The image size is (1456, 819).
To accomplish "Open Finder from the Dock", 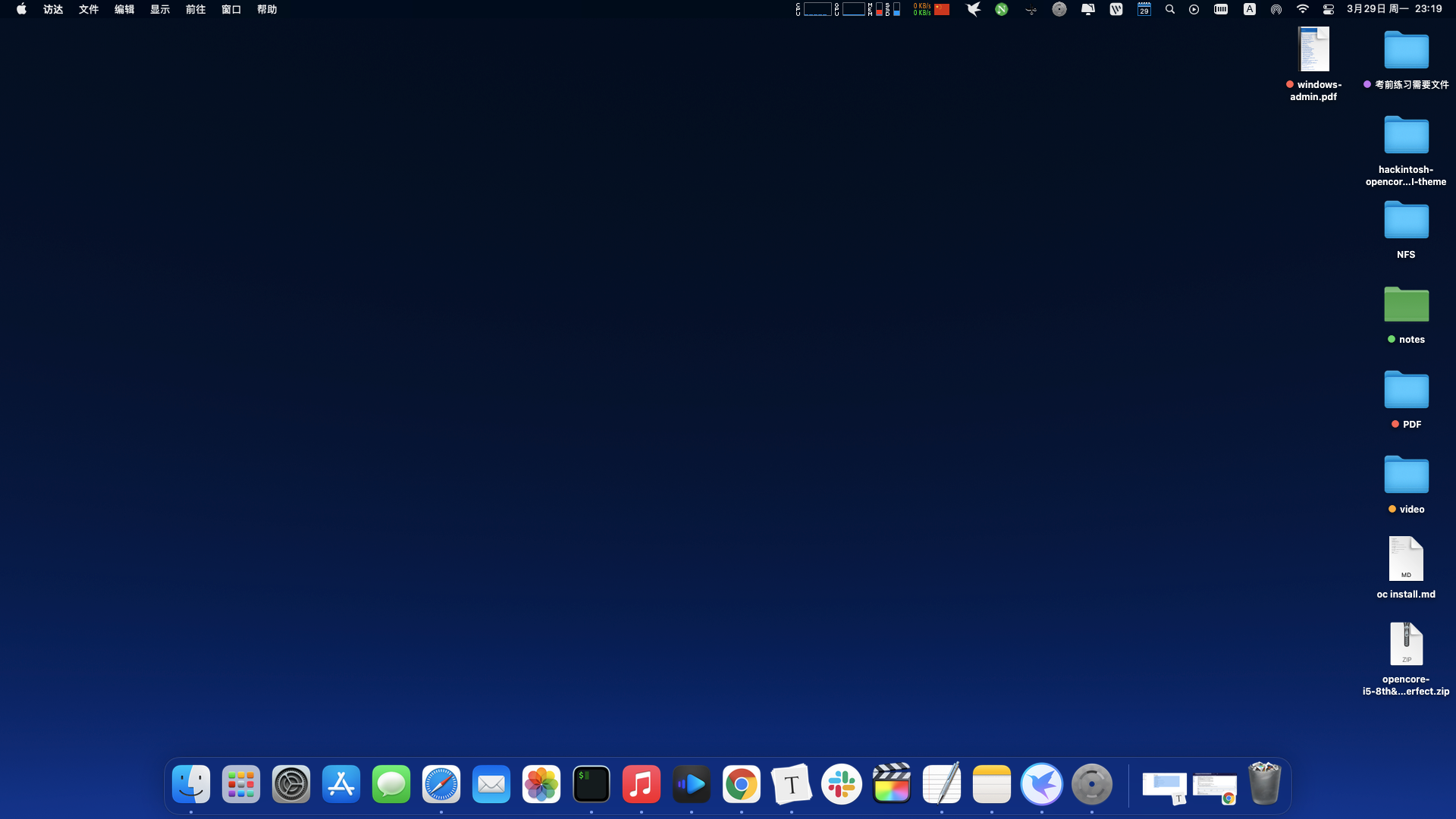I will 191,784.
